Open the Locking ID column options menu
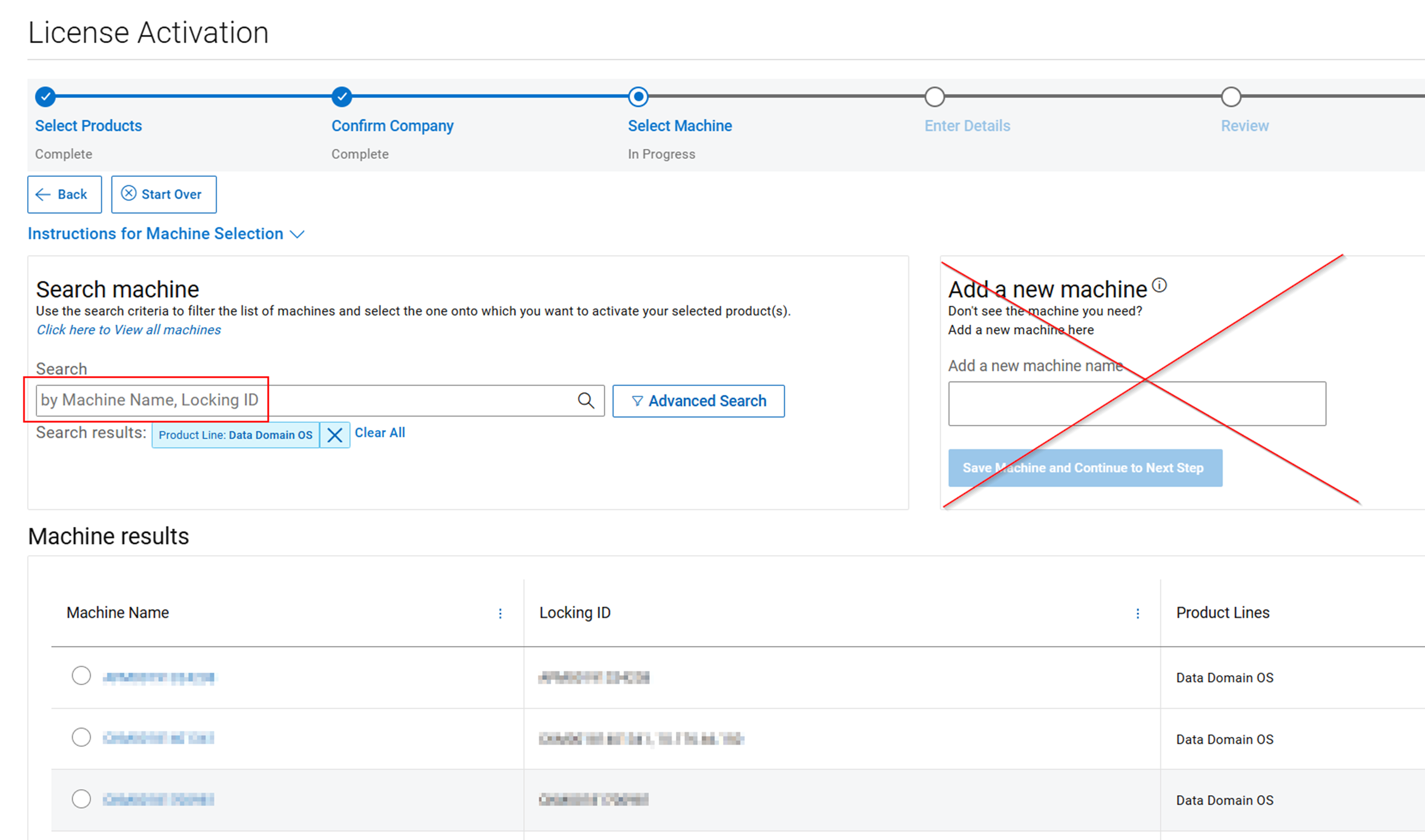1425x840 pixels. [1137, 613]
